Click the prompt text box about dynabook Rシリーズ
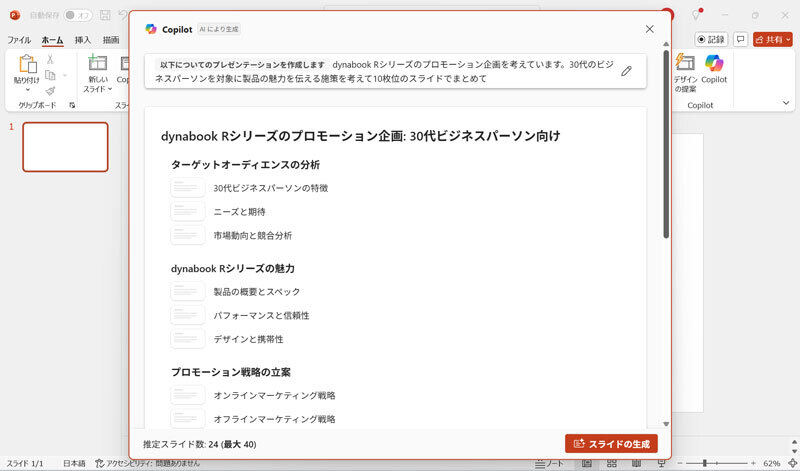 [395, 71]
